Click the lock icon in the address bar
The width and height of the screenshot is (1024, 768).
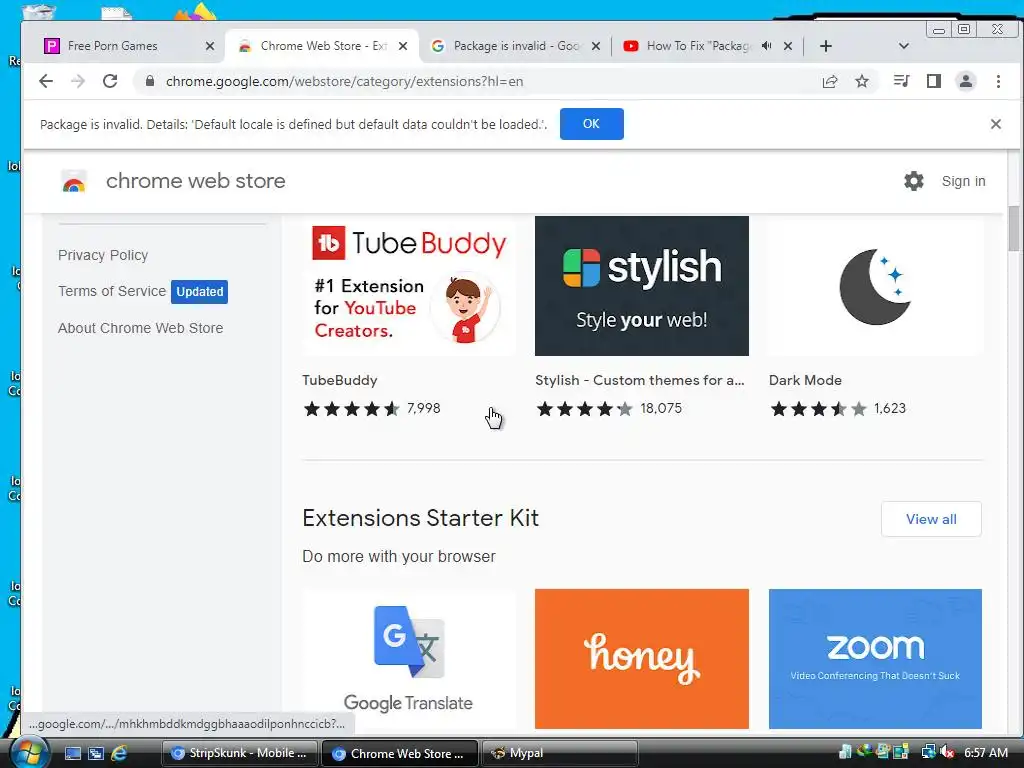tap(150, 81)
